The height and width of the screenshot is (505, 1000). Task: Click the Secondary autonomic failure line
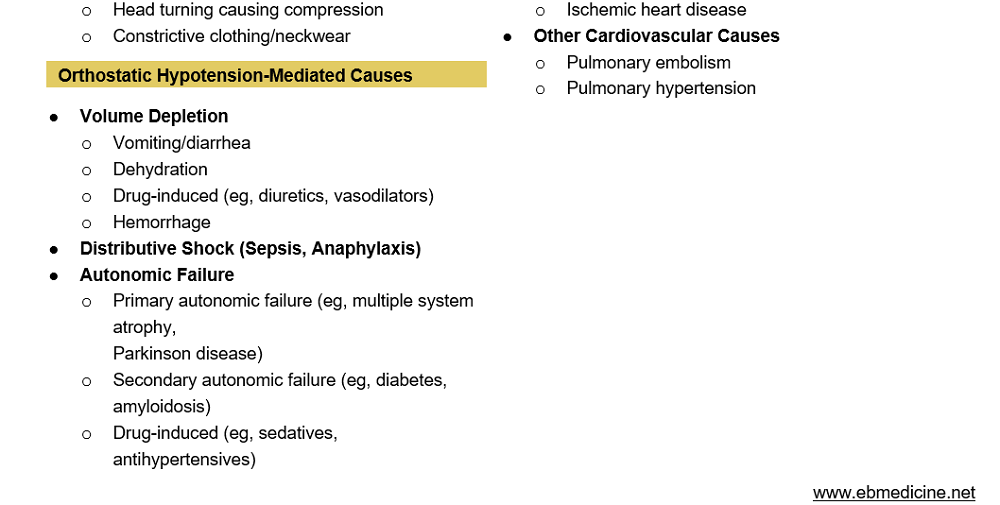279,380
